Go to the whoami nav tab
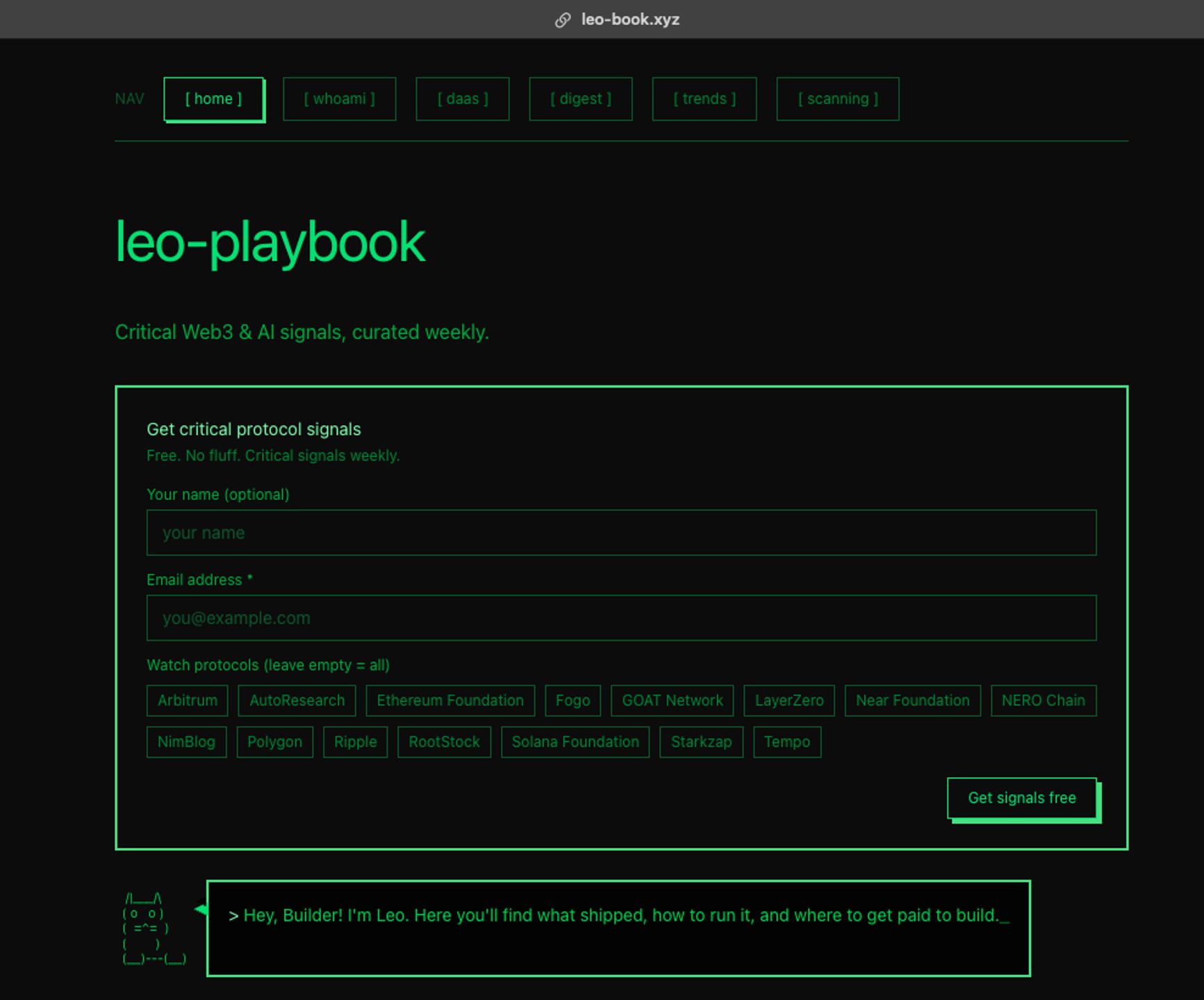1204x1000 pixels. 340,99
